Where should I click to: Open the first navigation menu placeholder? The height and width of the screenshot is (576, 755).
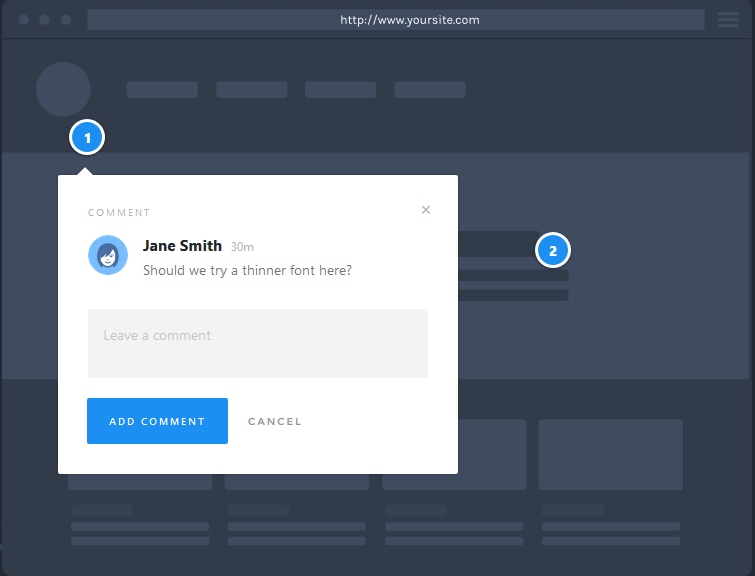[x=162, y=90]
